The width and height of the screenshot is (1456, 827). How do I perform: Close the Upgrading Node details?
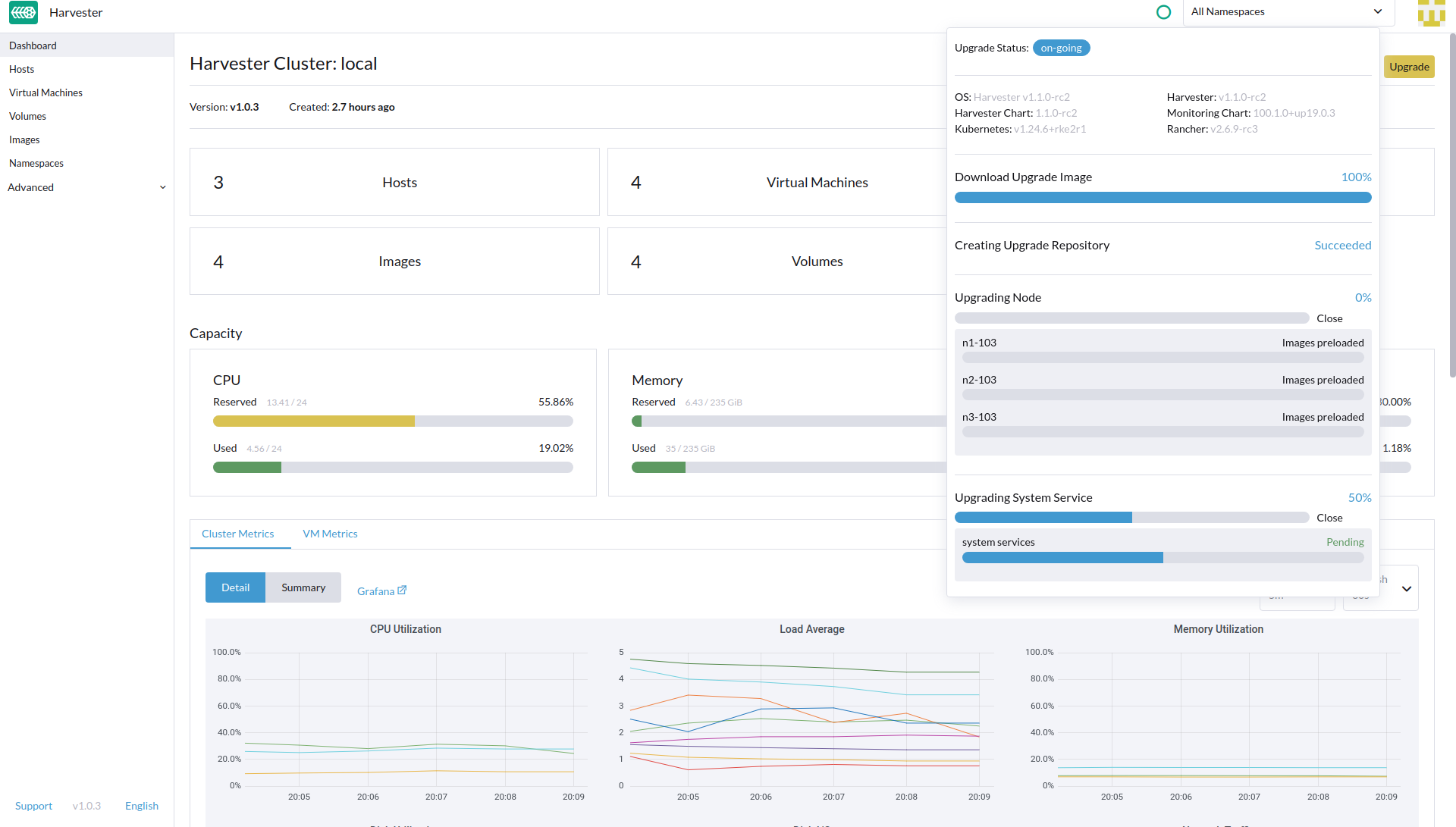(1329, 318)
